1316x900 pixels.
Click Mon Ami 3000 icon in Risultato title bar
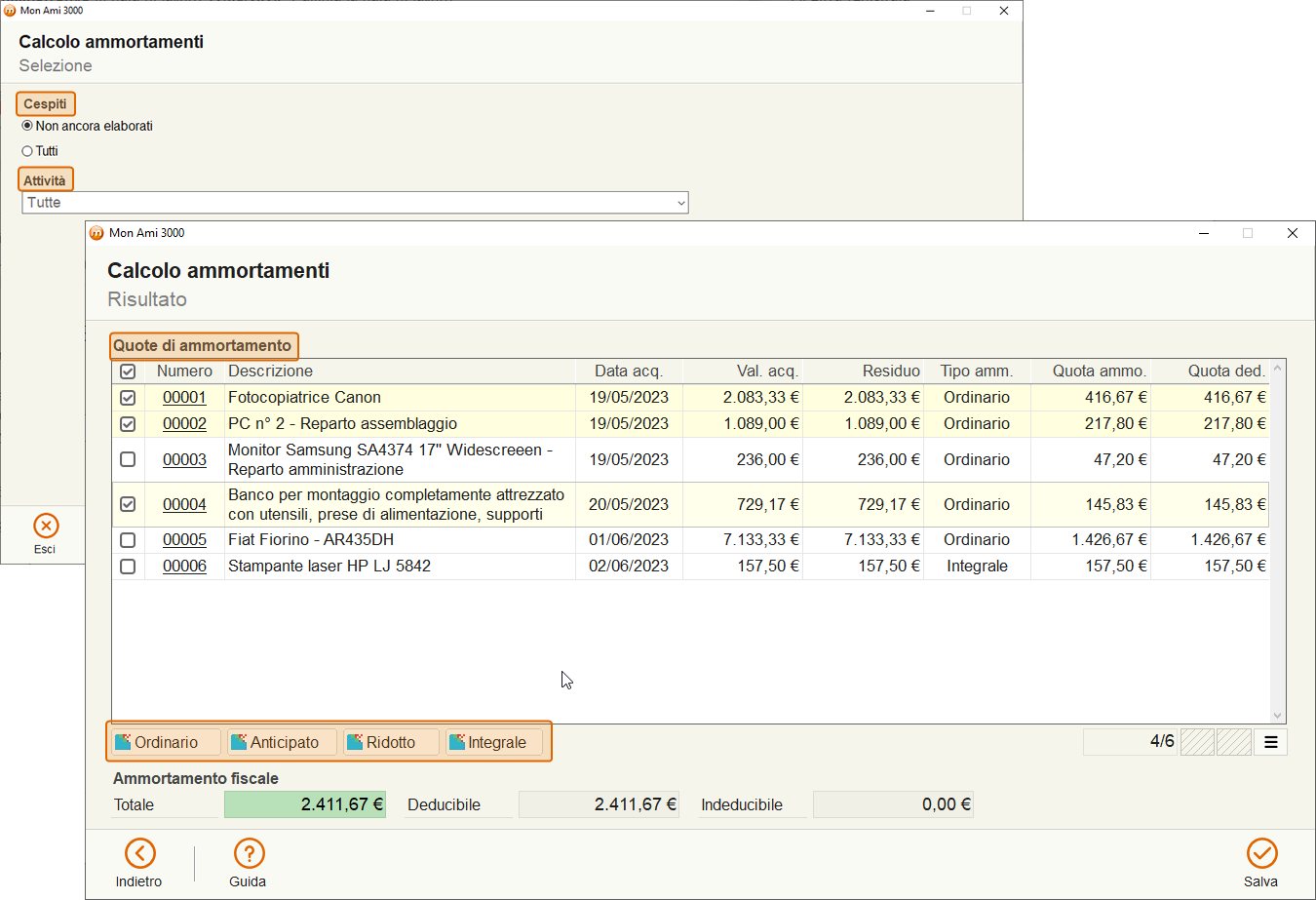[x=97, y=233]
